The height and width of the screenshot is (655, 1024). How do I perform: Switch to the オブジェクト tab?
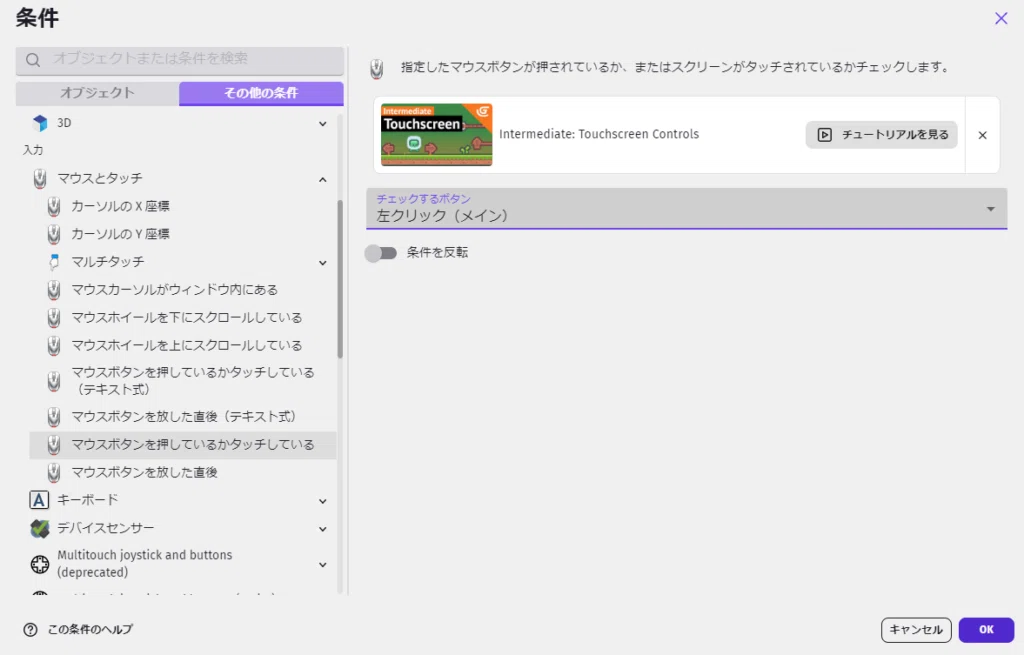97,93
